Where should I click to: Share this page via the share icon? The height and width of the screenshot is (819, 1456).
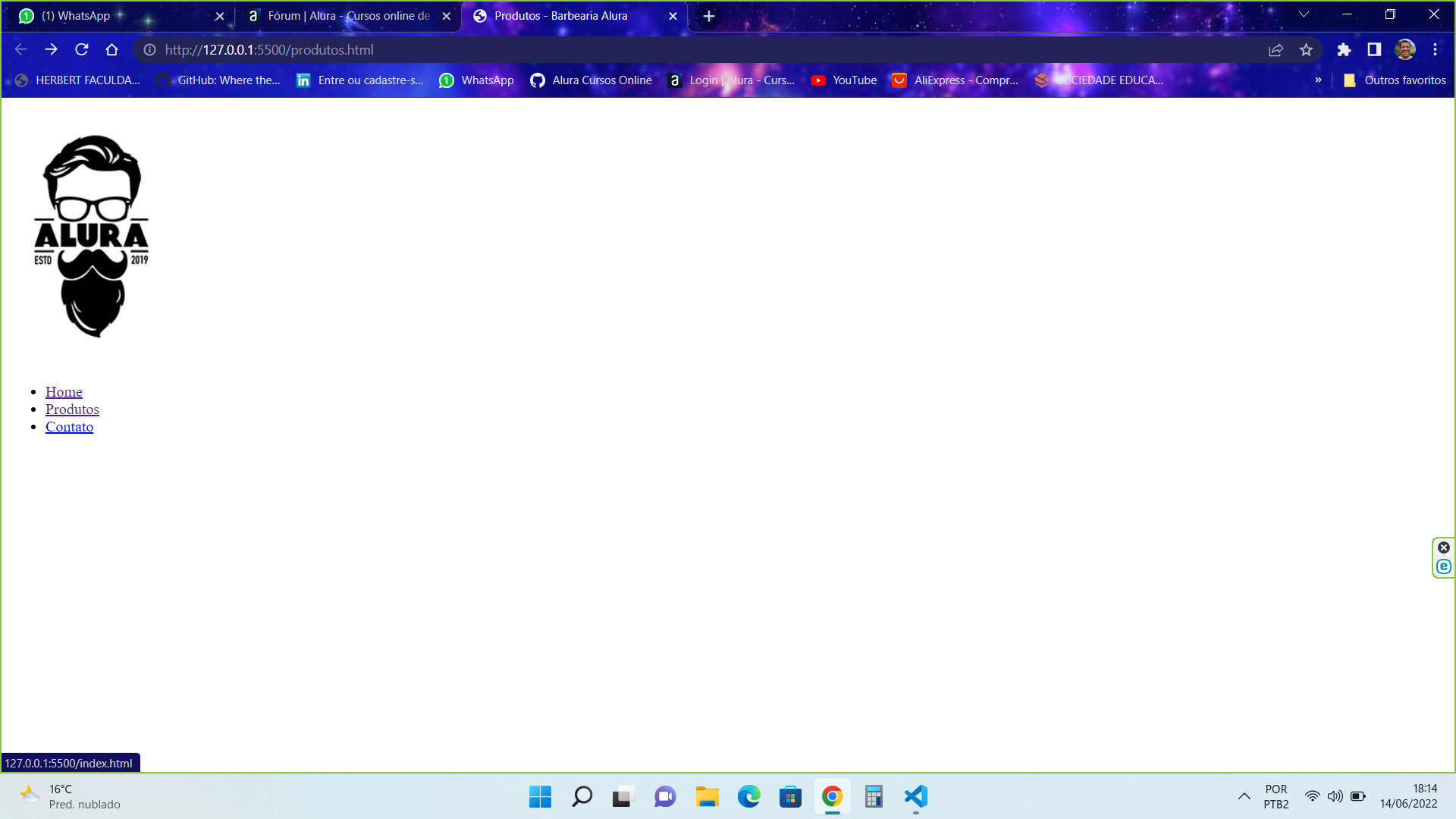(1276, 50)
